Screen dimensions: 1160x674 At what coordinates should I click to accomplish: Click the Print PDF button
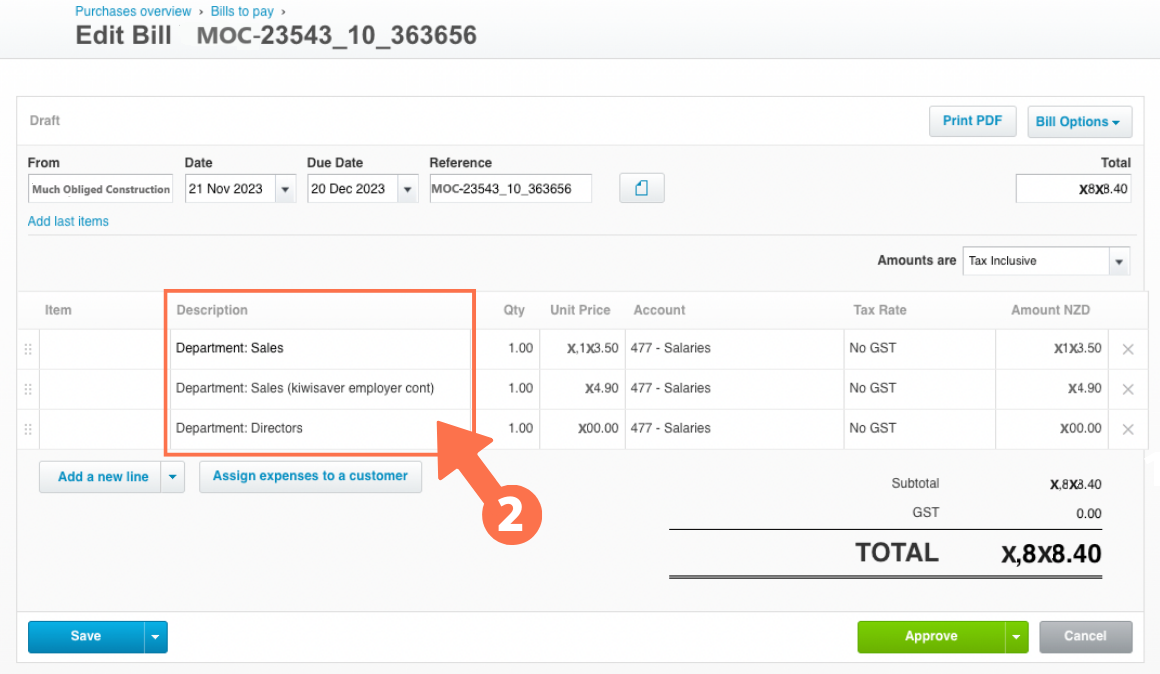[x=972, y=120]
